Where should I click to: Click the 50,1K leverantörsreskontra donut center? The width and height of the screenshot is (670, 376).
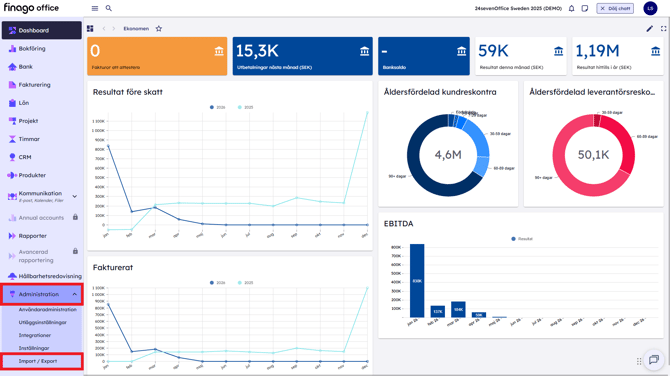point(593,155)
